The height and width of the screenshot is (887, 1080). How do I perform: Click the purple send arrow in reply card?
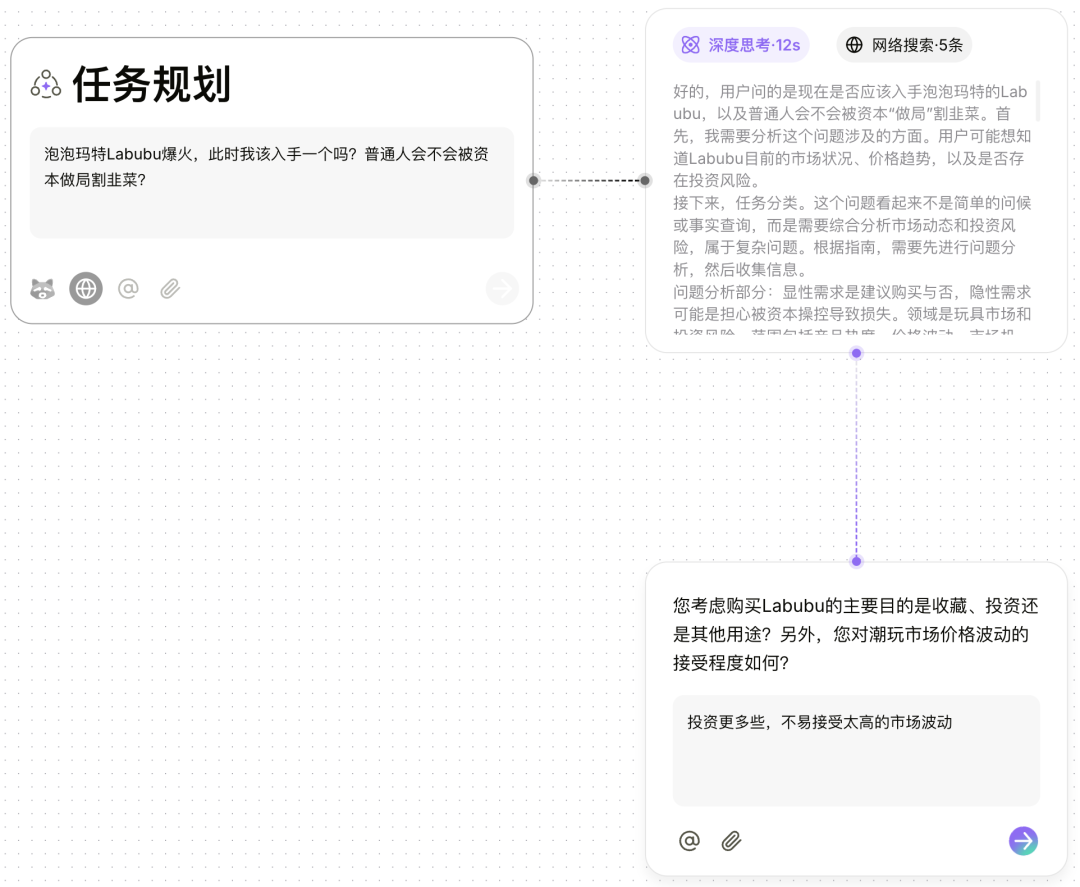(x=1024, y=841)
